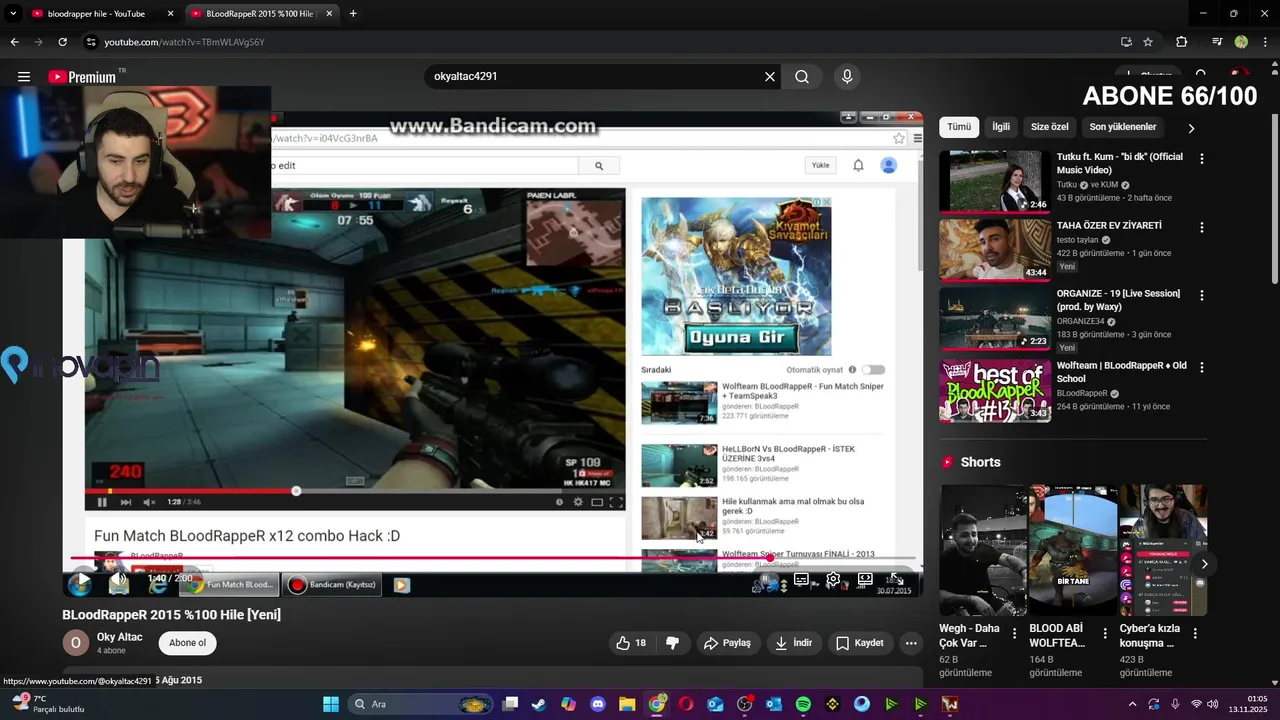This screenshot has height=720, width=1280.
Task: Open ORGANIZE - 19 Live Session thumbnail
Action: tap(995, 319)
